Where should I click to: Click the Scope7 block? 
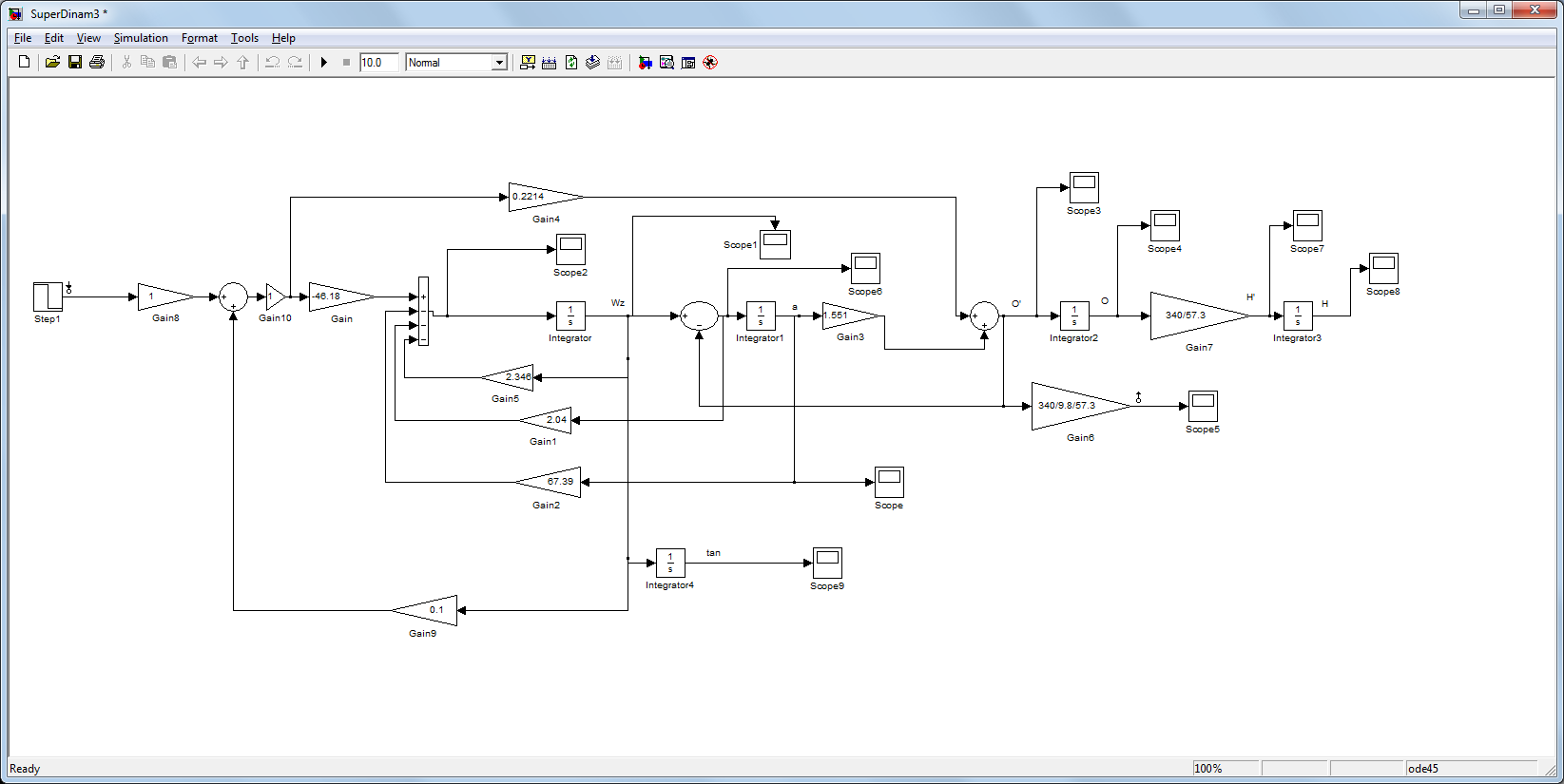pyautogui.click(x=1307, y=225)
